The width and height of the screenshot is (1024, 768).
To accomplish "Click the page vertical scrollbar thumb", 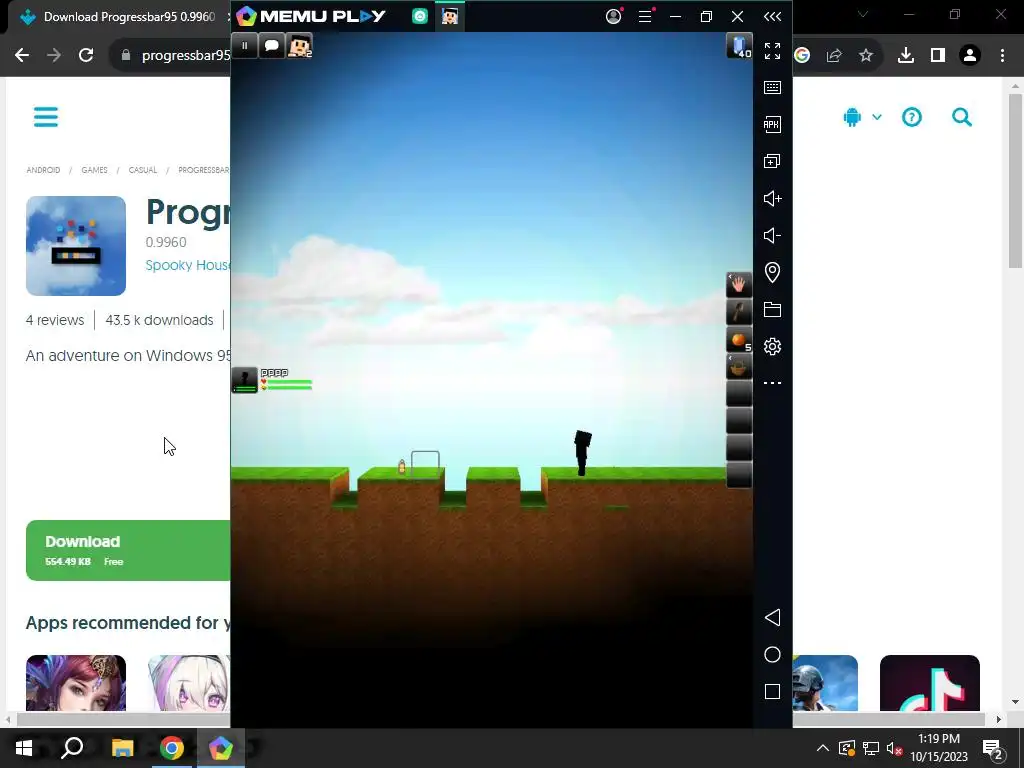I will 1015,181.
